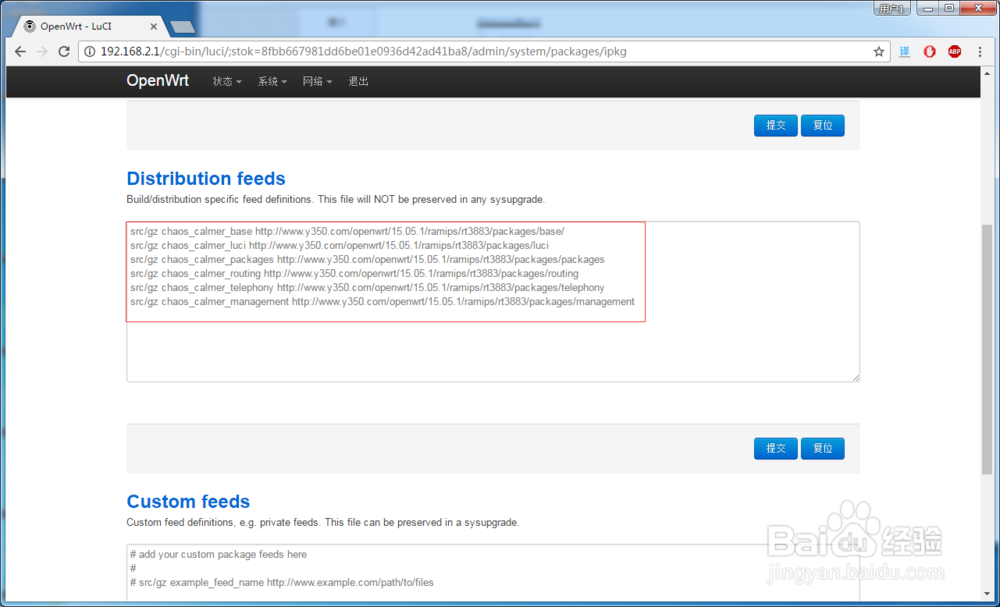Bookmark this page with the star icon

pos(879,52)
